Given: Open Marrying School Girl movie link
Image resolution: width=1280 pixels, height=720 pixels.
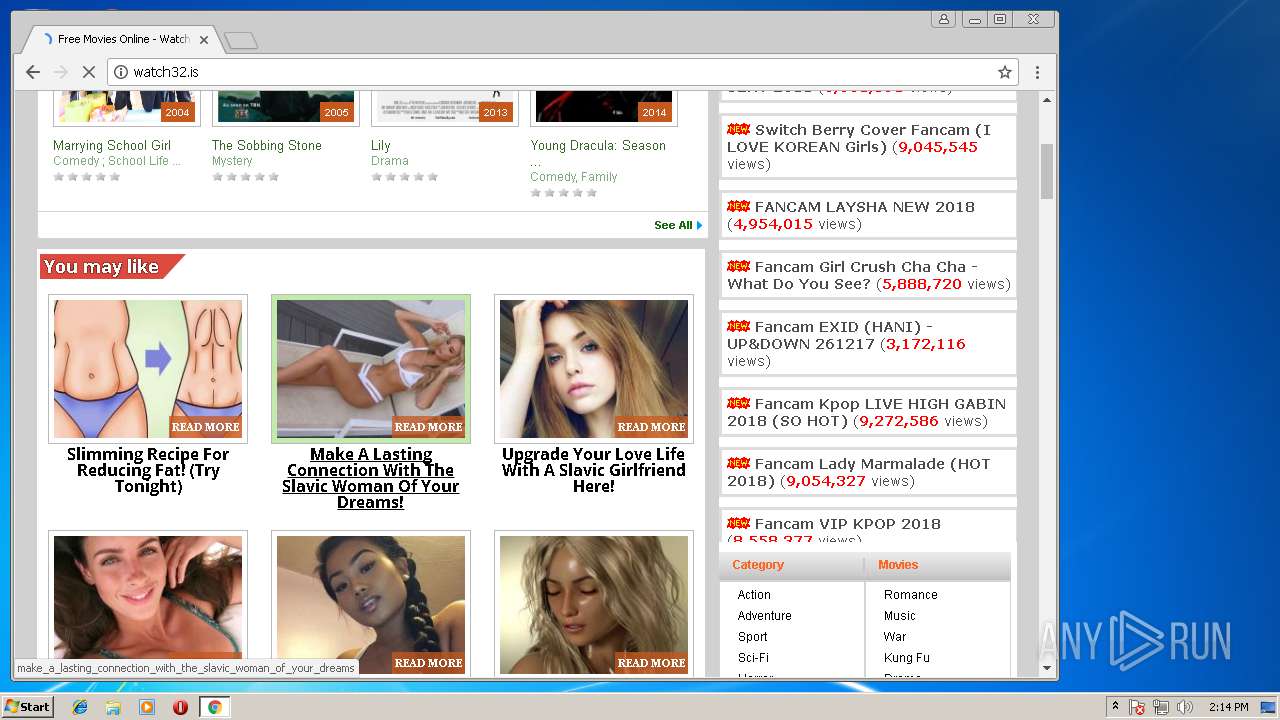Looking at the screenshot, I should click(x=112, y=145).
